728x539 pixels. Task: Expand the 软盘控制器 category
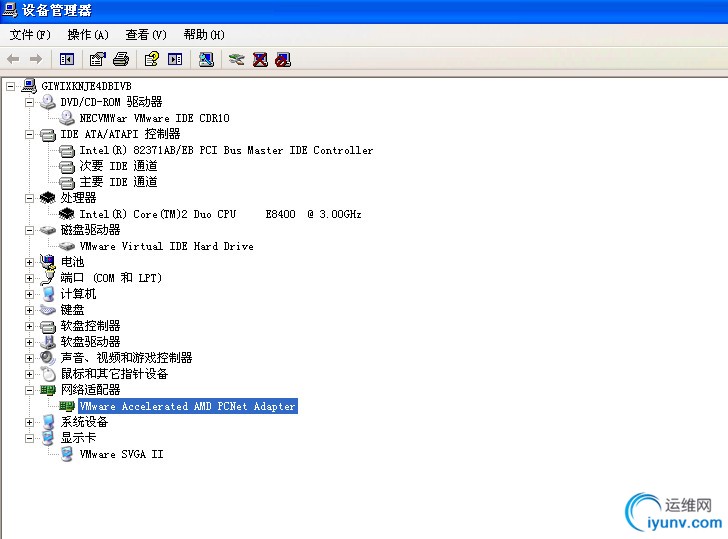29,326
